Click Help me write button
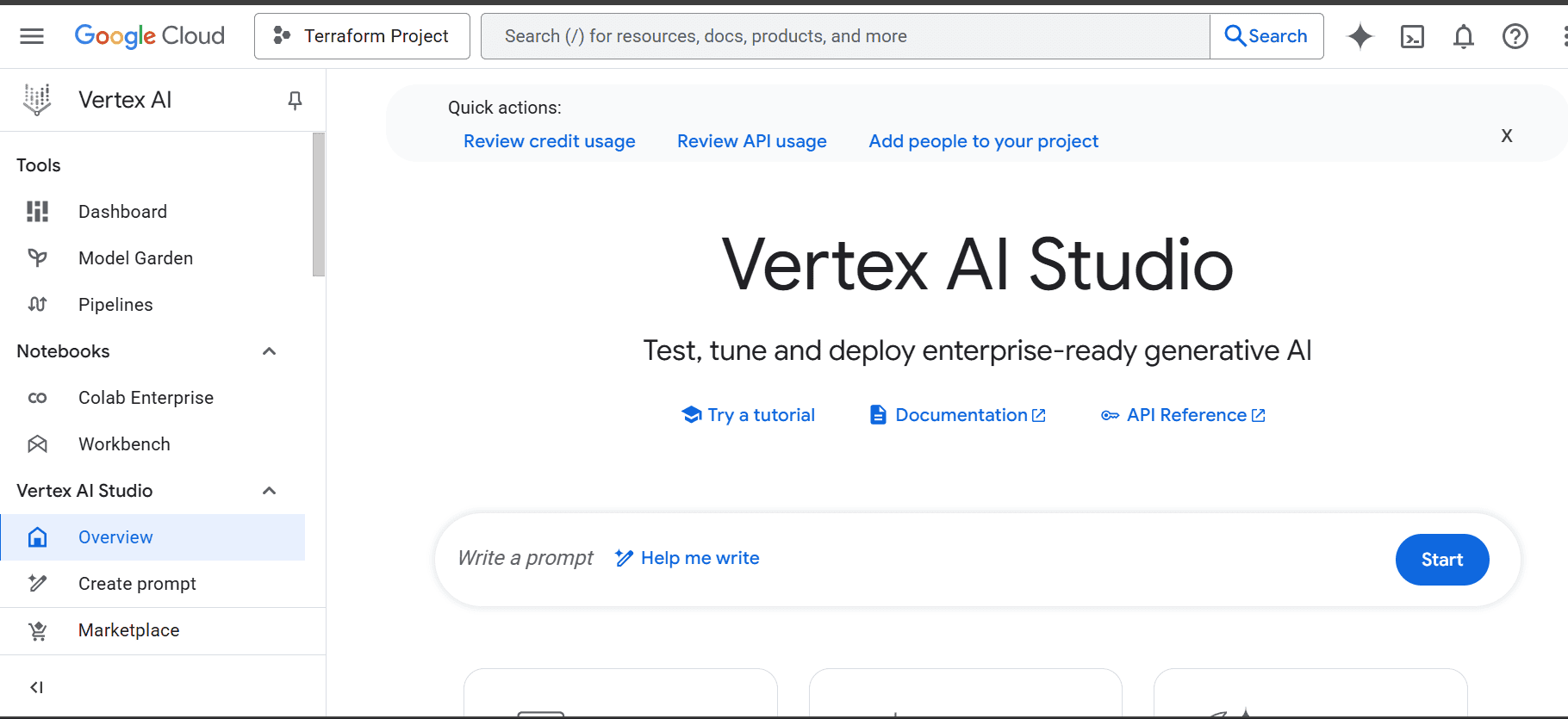 [x=688, y=558]
